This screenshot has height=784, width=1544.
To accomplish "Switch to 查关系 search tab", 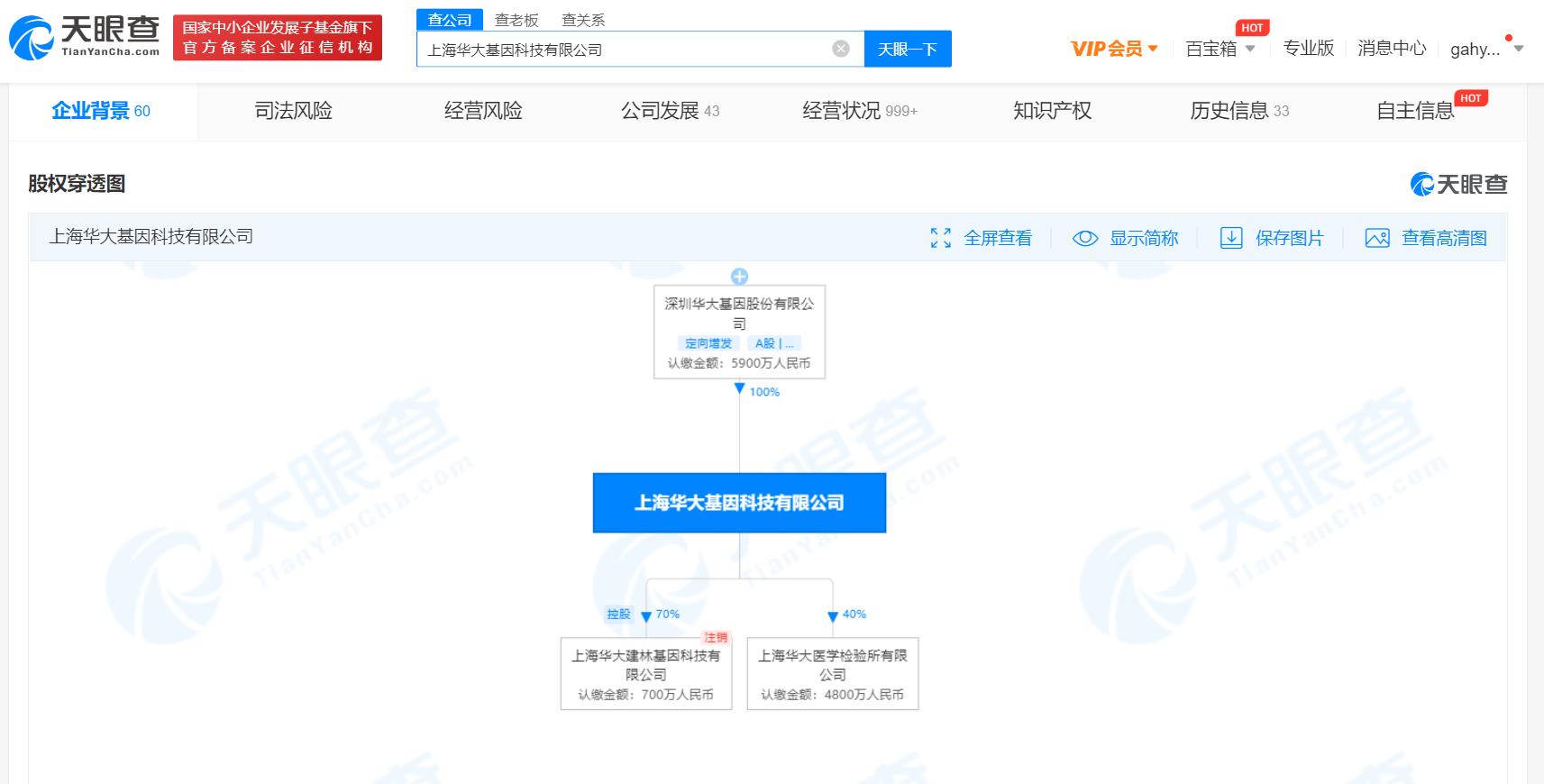I will [583, 20].
